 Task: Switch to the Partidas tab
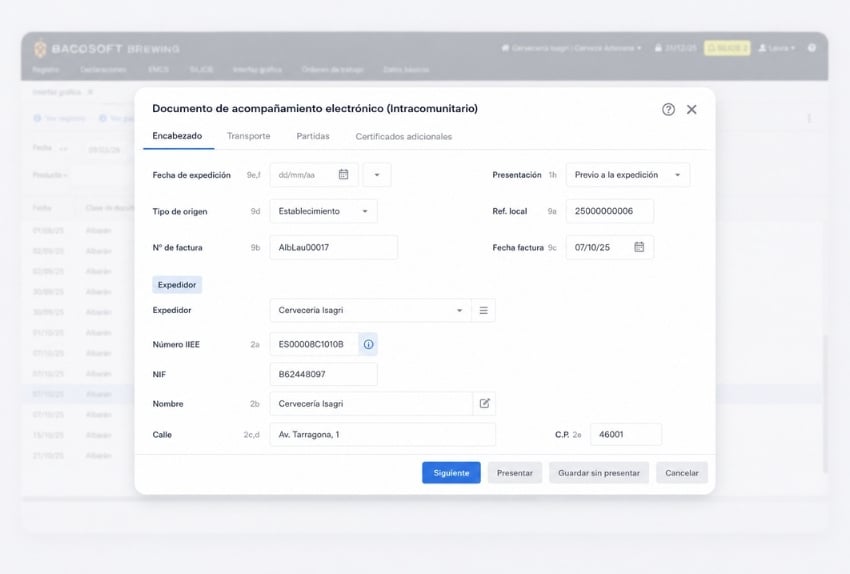(313, 136)
